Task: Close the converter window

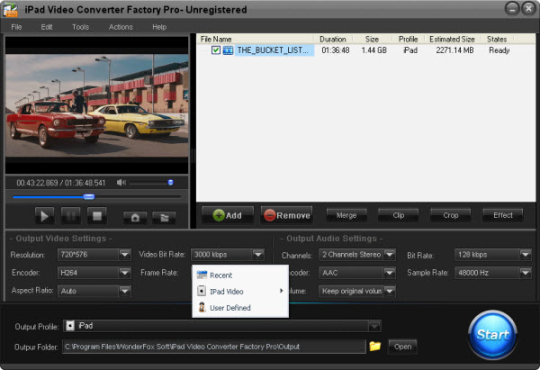Action: click(x=528, y=8)
